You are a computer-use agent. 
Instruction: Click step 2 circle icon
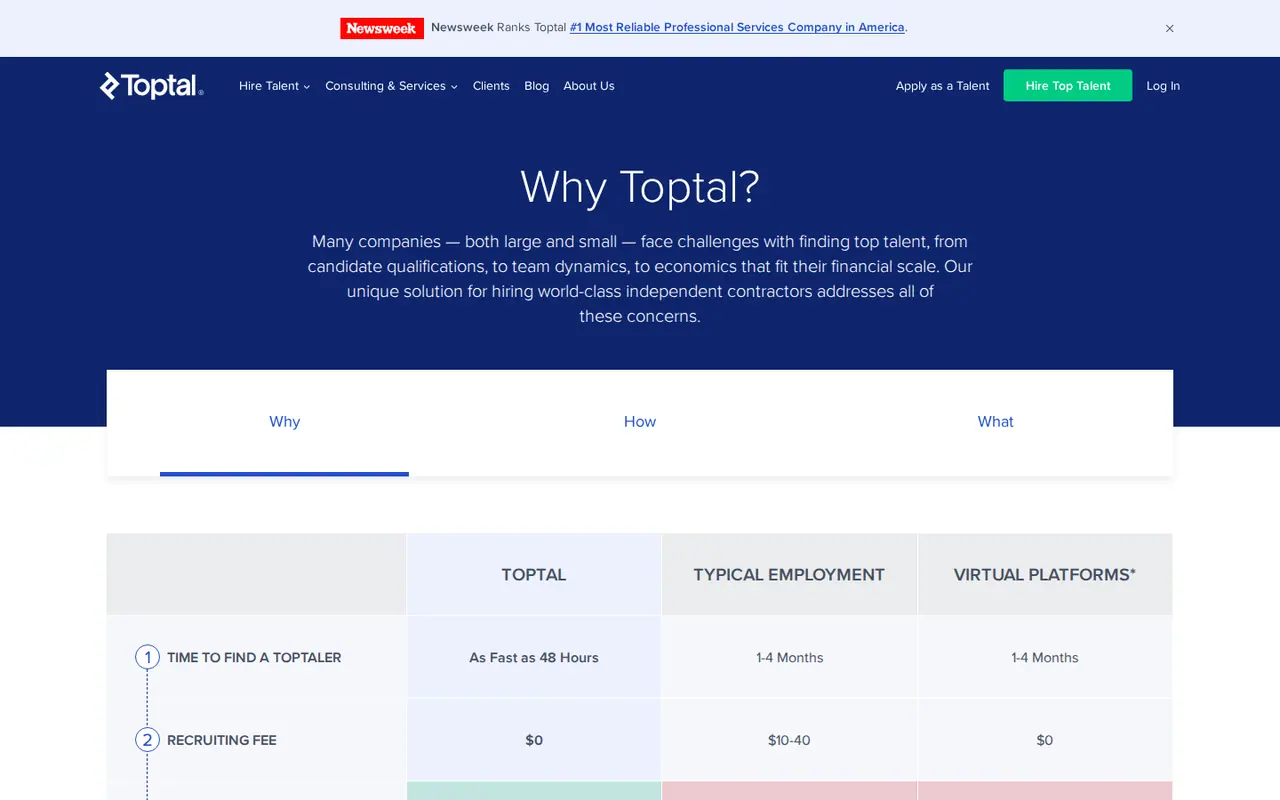click(x=147, y=740)
